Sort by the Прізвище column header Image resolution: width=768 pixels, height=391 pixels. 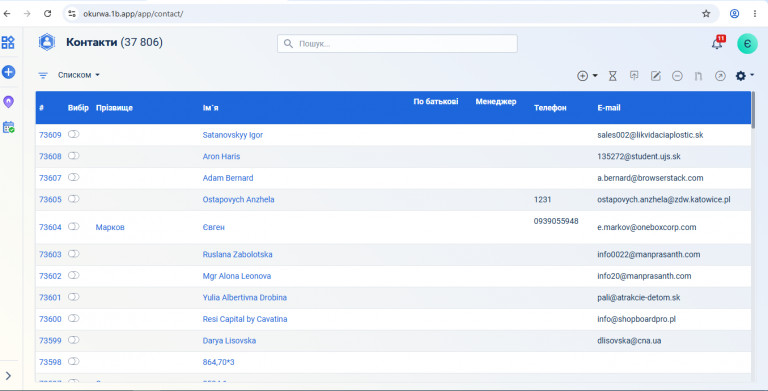114,108
